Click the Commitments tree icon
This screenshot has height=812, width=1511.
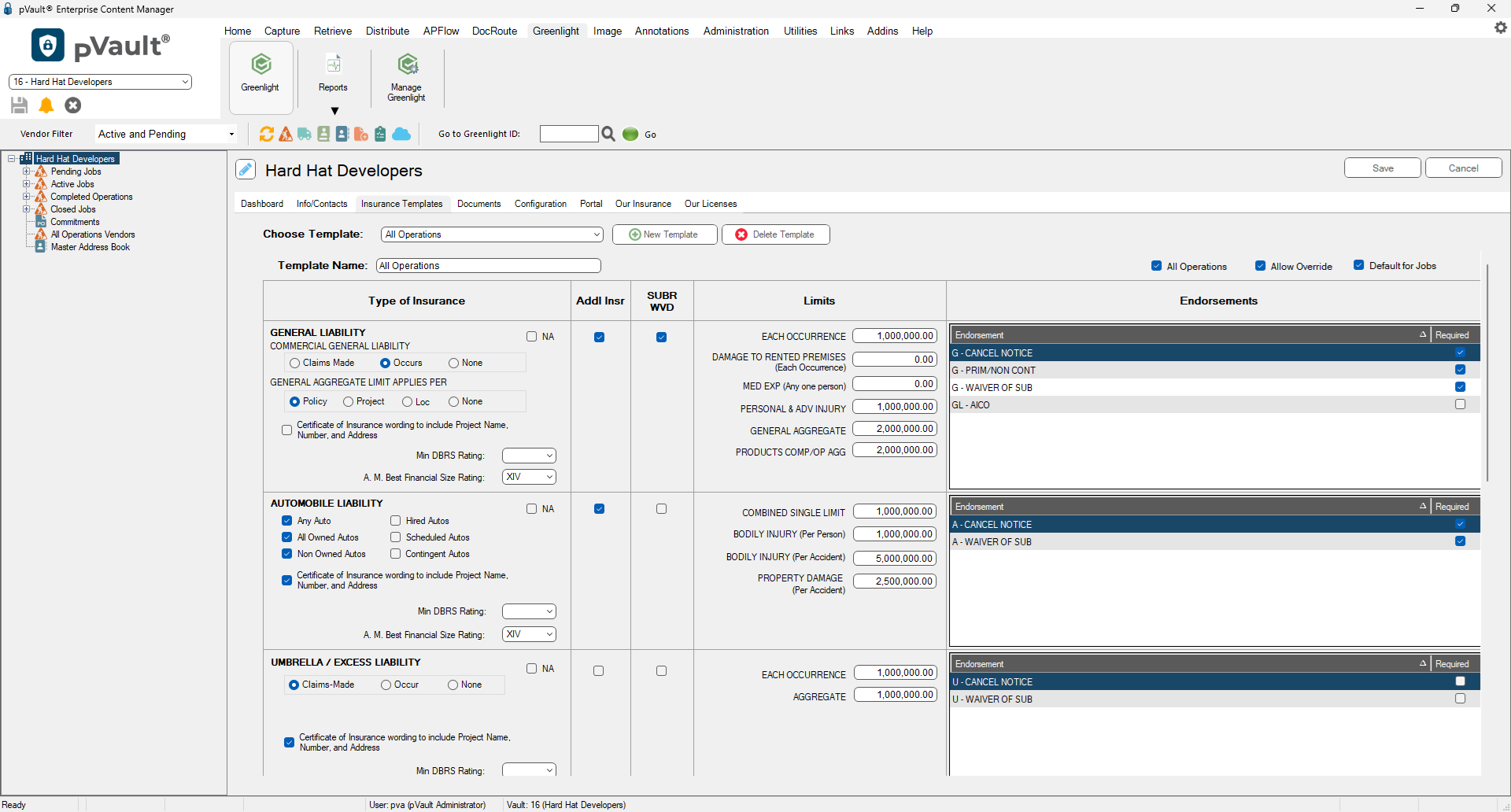click(41, 222)
